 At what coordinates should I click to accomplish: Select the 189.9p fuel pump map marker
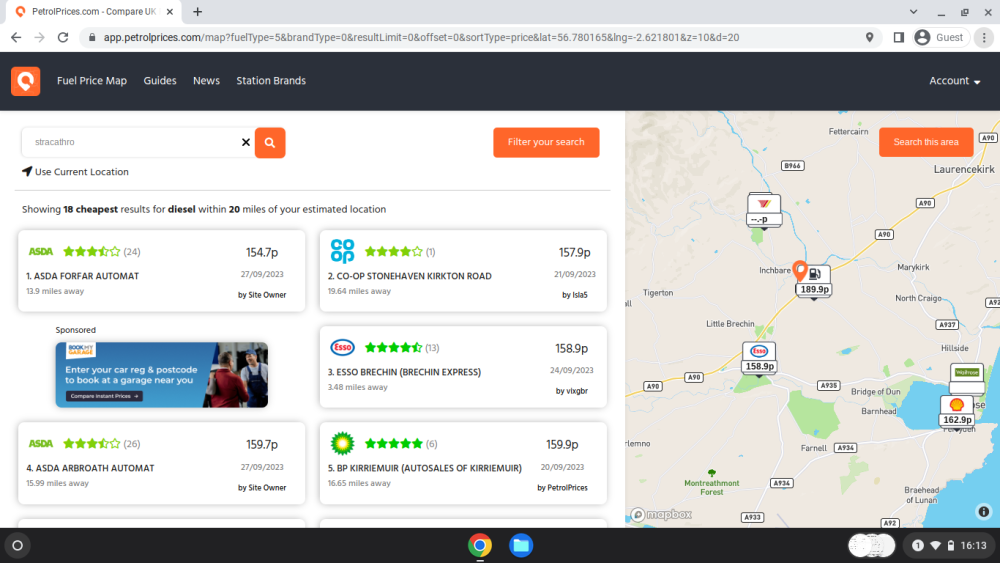(x=814, y=281)
